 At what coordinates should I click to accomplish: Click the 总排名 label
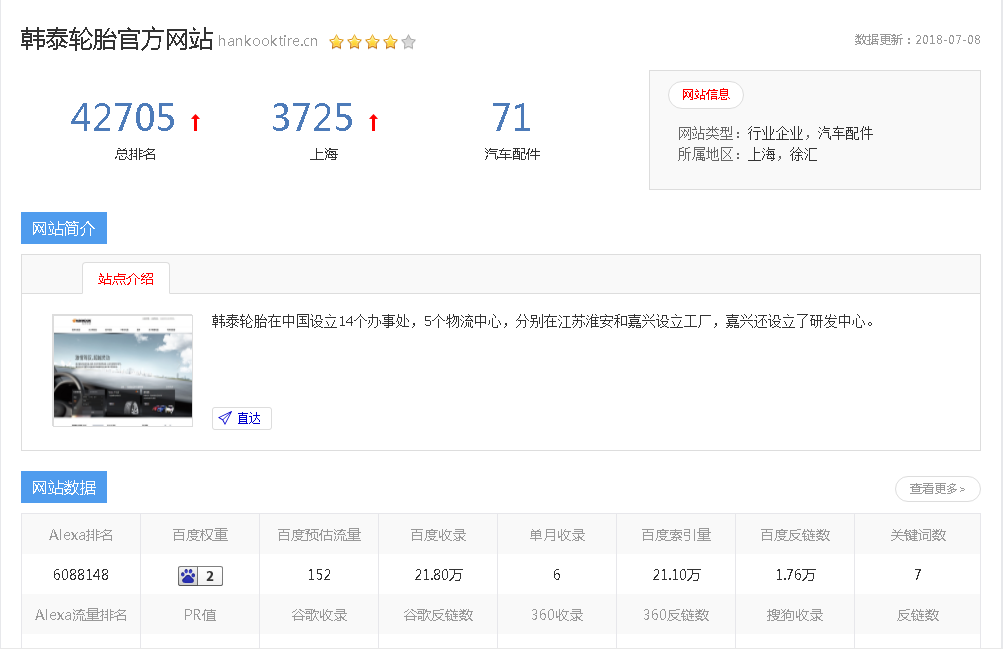click(135, 154)
